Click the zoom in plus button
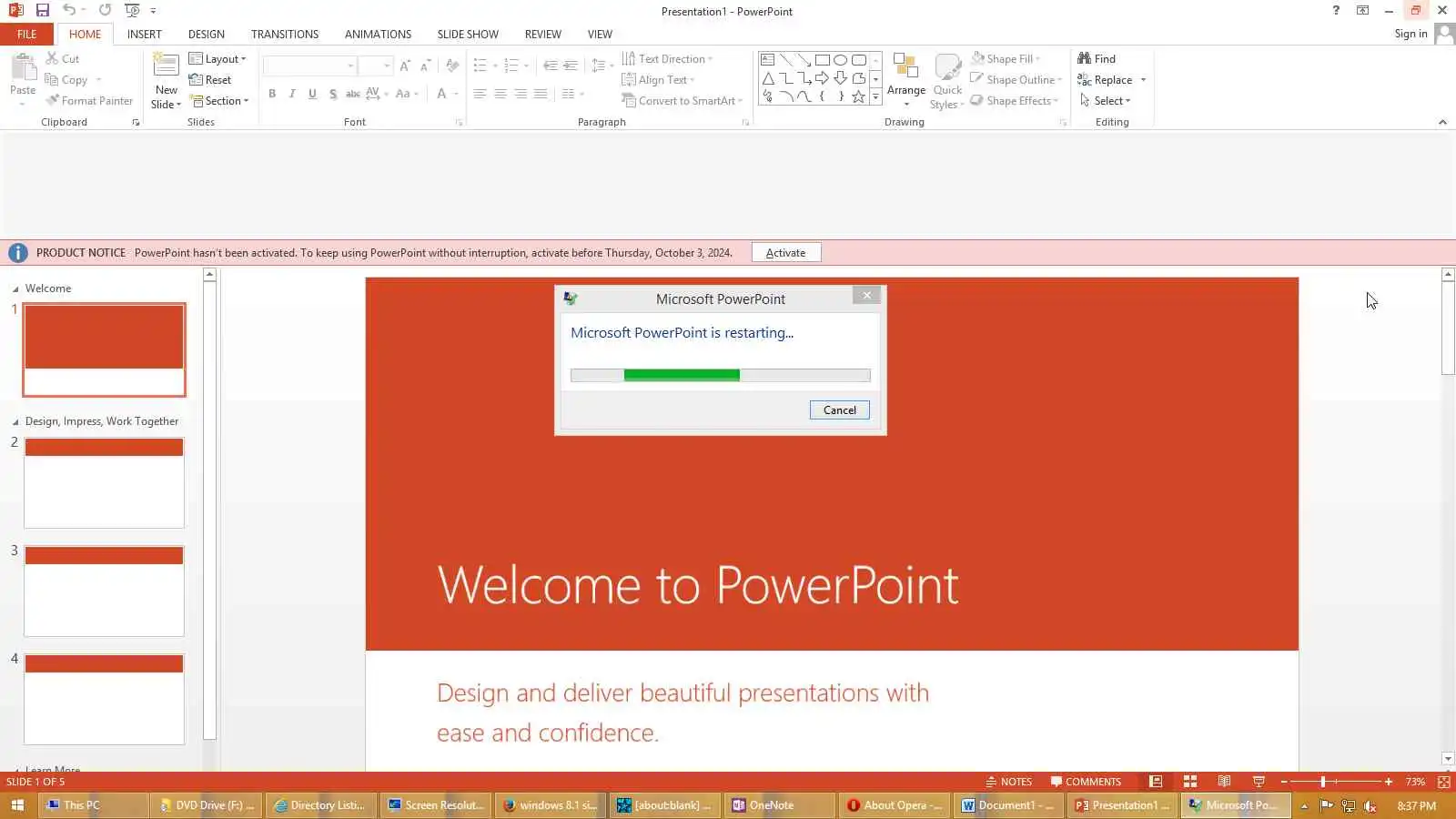The image size is (1456, 819). point(1389,782)
